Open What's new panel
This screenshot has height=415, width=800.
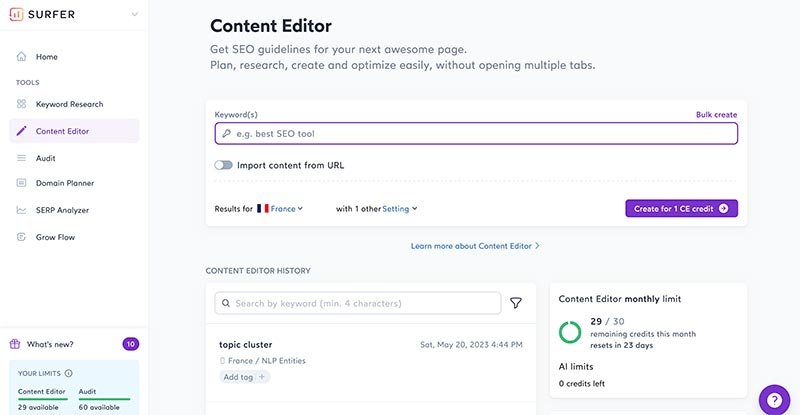click(x=50, y=345)
